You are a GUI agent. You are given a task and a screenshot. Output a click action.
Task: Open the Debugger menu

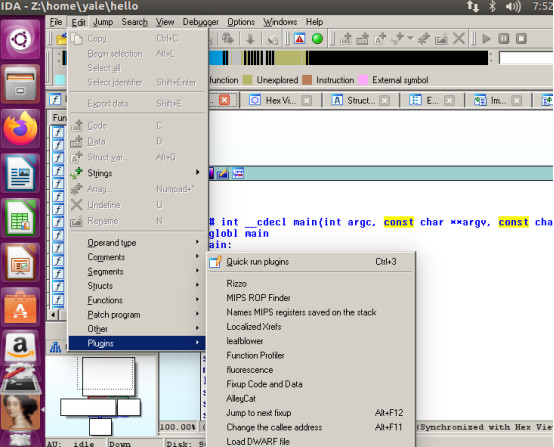tap(200, 22)
